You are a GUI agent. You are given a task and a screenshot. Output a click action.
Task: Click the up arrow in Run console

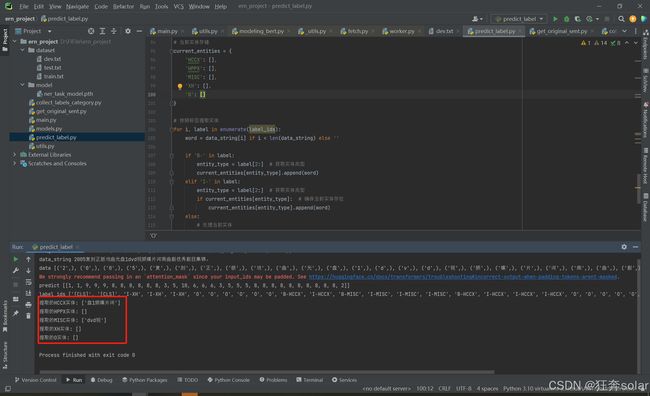coord(28,259)
